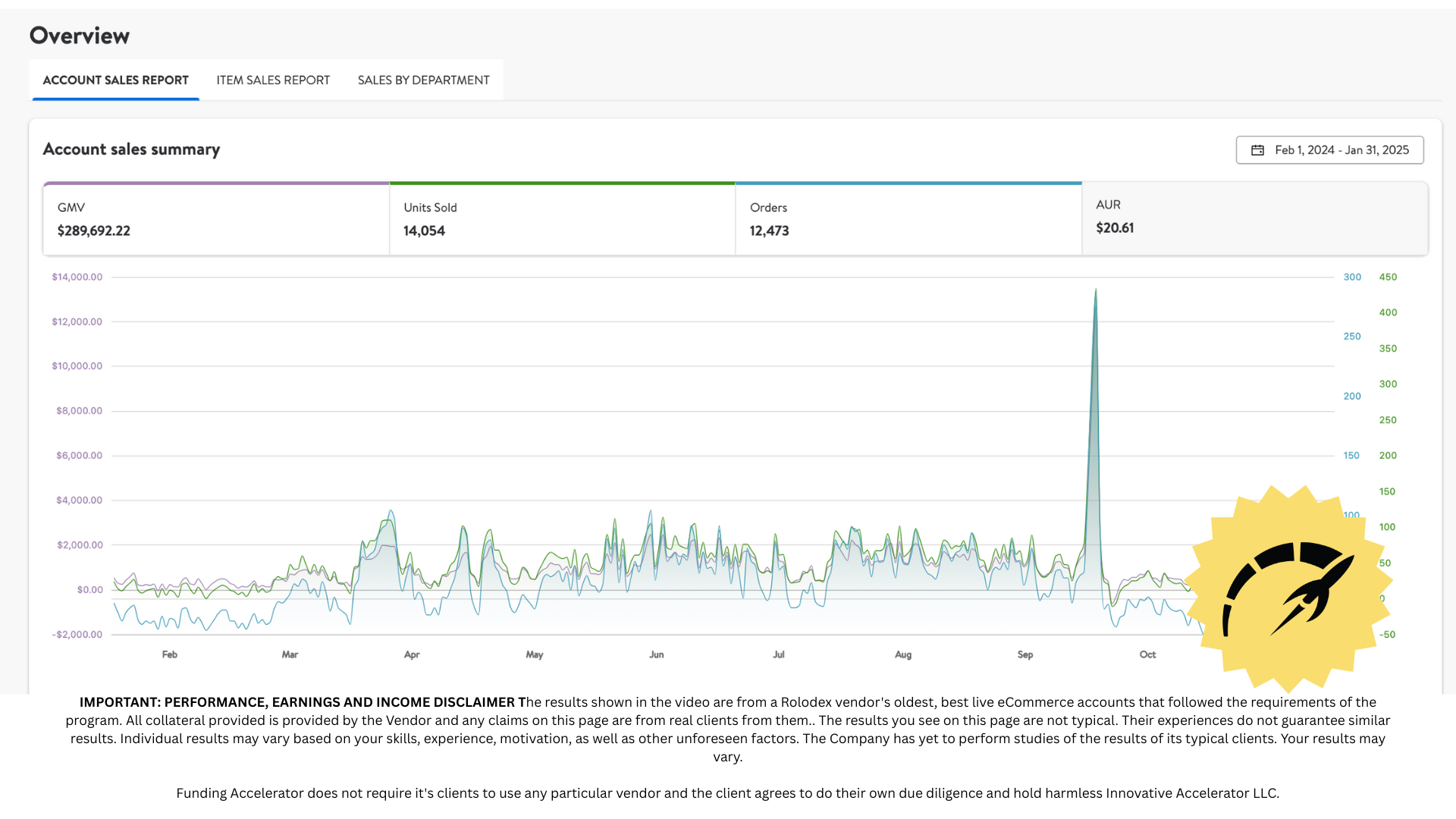The height and width of the screenshot is (819, 1456).
Task: Select the Sales by Department tab
Action: 423,80
